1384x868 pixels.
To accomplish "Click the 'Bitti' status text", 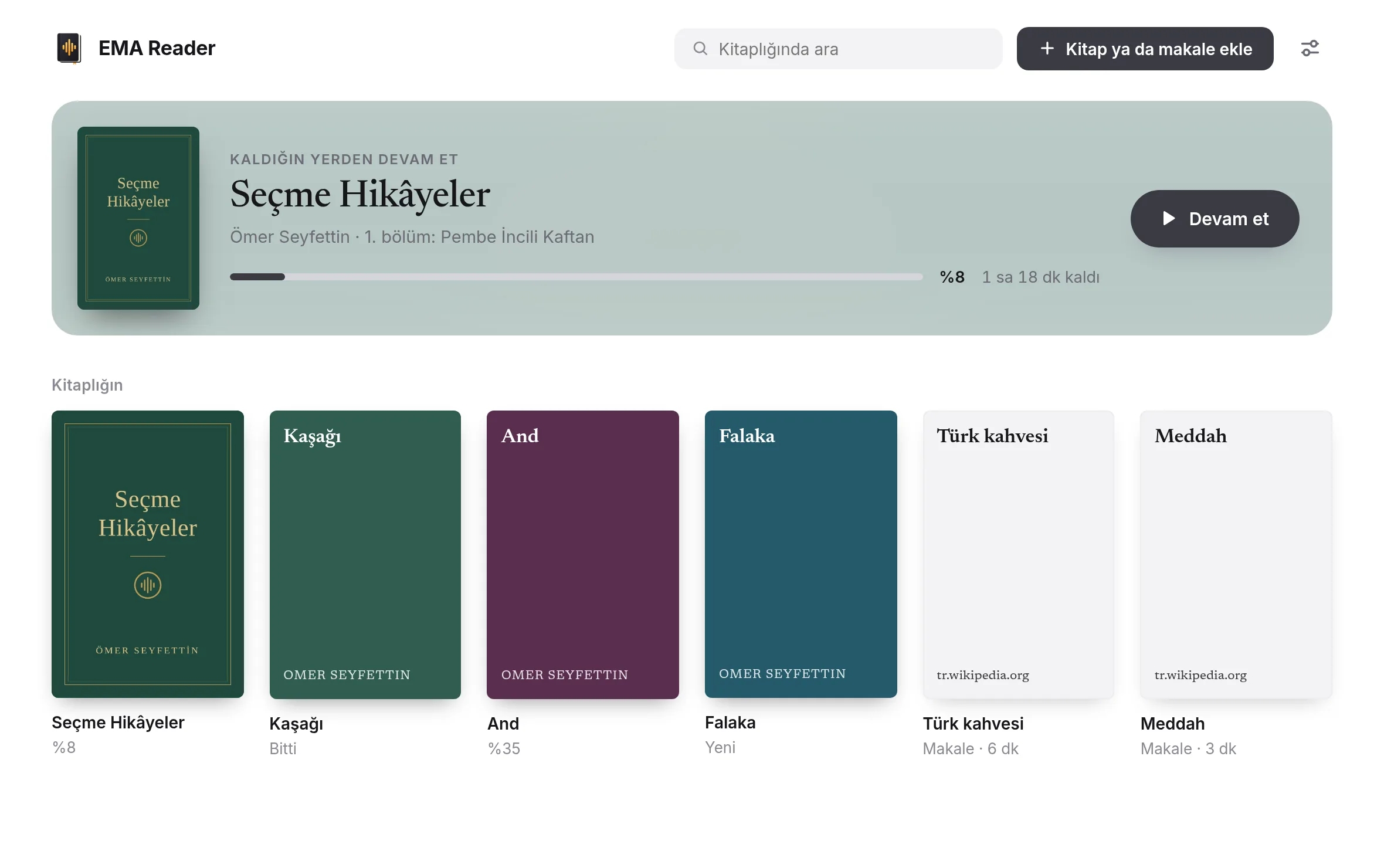I will [x=283, y=749].
